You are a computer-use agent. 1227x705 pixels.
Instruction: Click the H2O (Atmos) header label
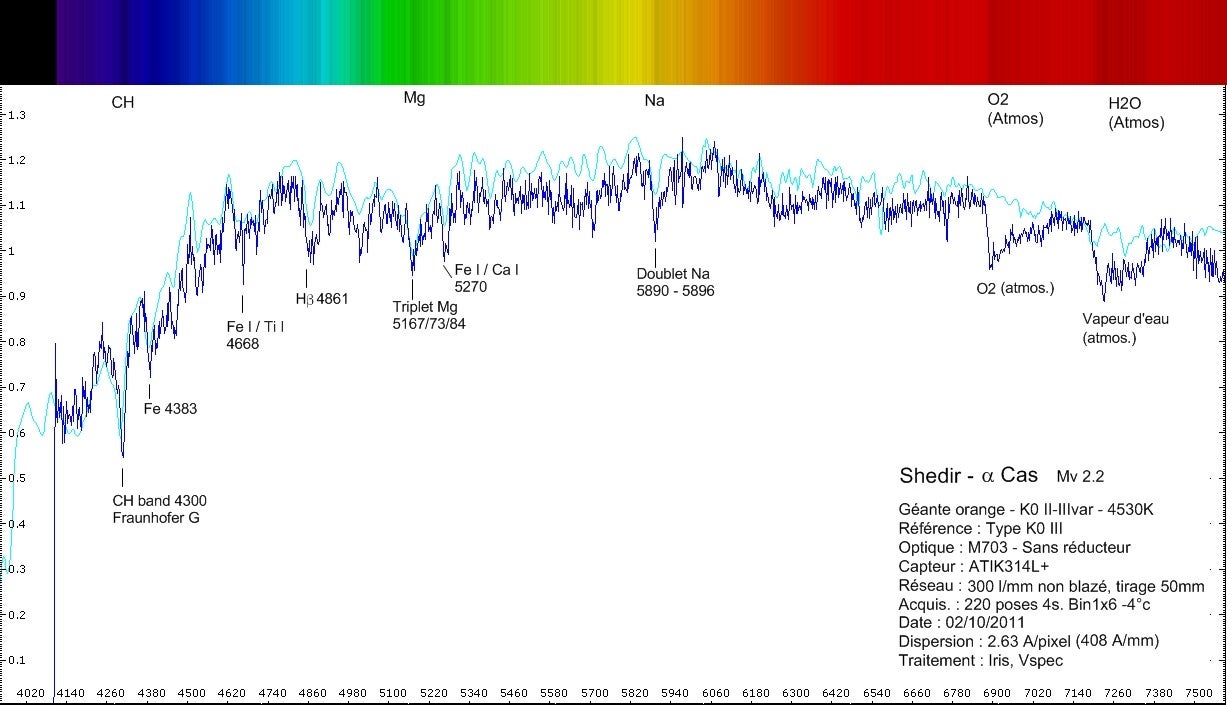tap(1136, 113)
